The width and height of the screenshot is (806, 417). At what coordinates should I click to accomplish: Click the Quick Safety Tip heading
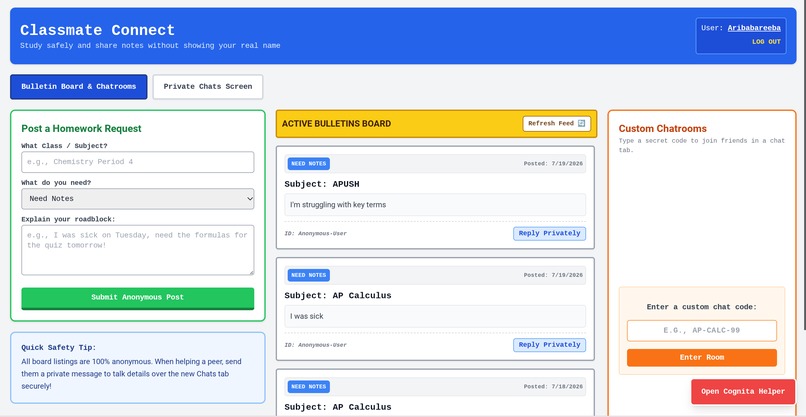(x=59, y=348)
